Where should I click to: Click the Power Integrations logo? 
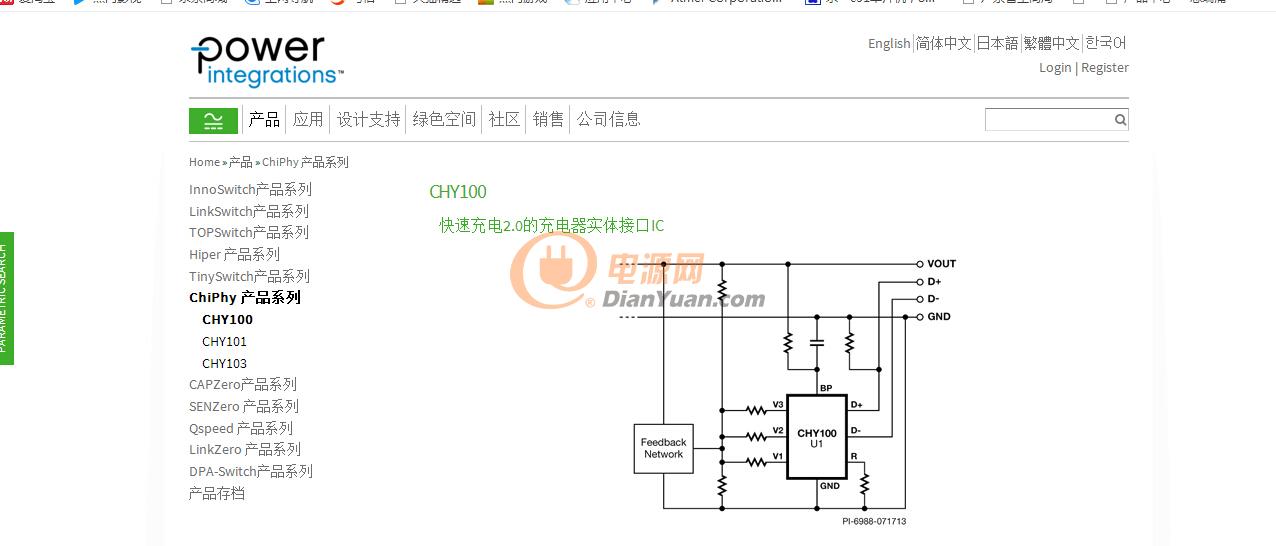[x=266, y=61]
